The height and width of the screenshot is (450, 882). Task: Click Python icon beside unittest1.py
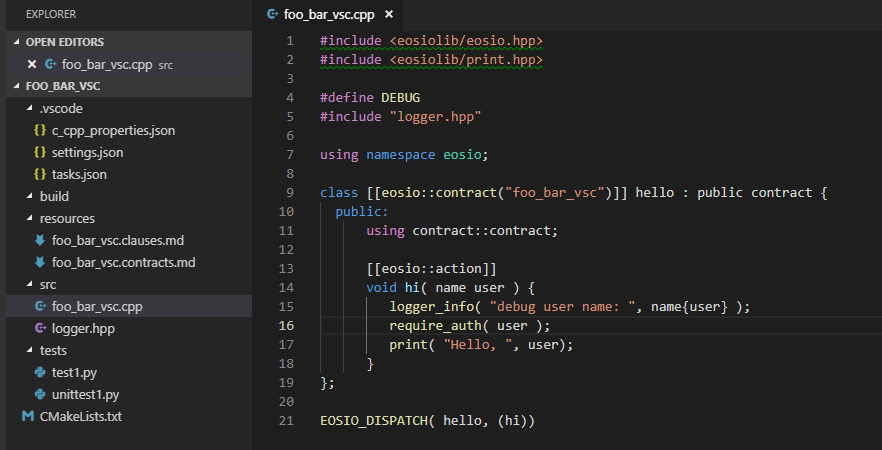click(40, 394)
